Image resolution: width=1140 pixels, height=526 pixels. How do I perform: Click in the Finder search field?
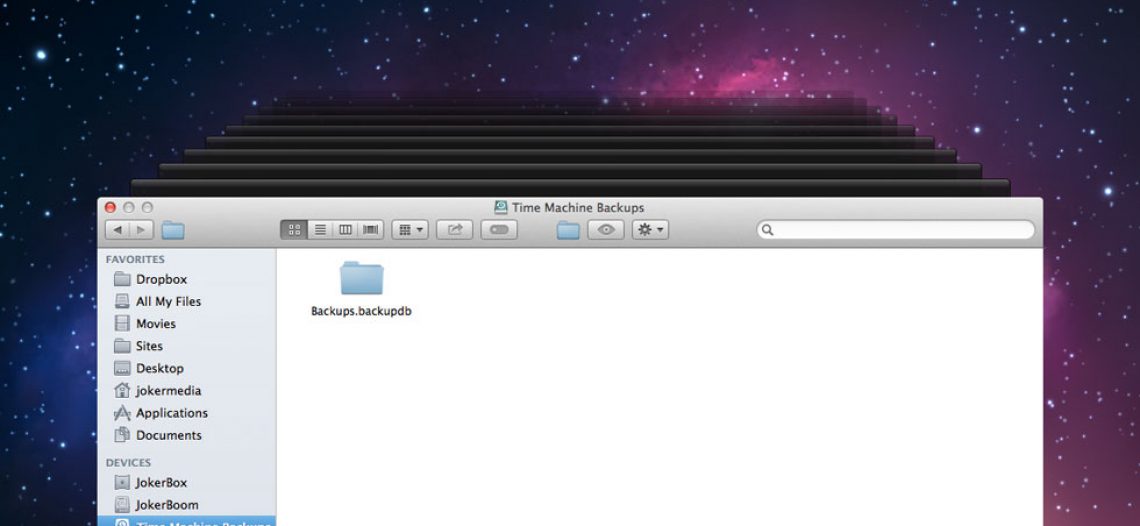tap(896, 230)
